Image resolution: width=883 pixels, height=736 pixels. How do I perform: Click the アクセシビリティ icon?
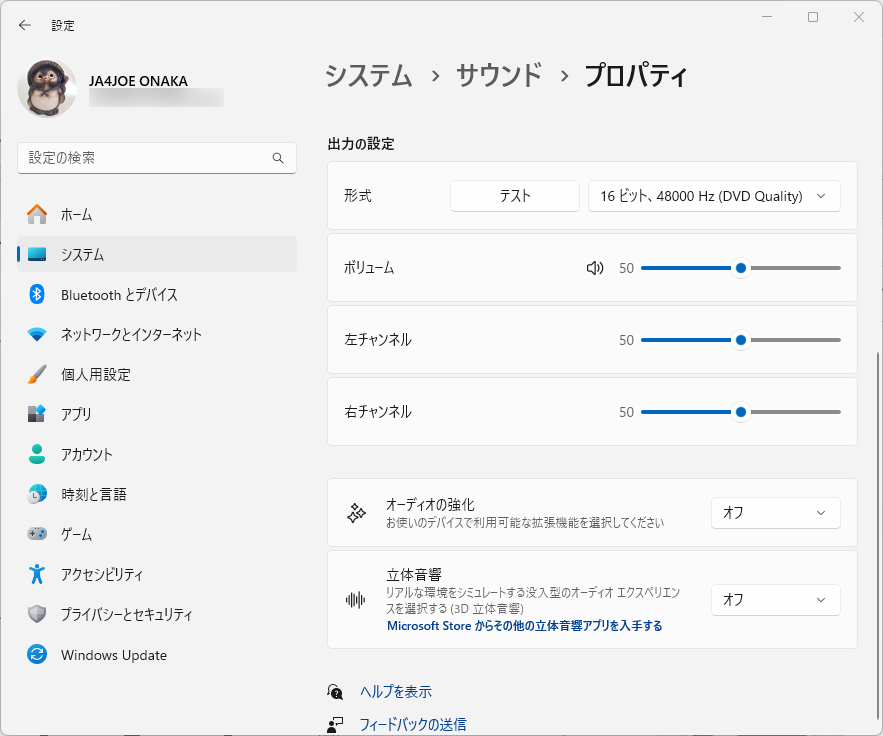coord(37,574)
